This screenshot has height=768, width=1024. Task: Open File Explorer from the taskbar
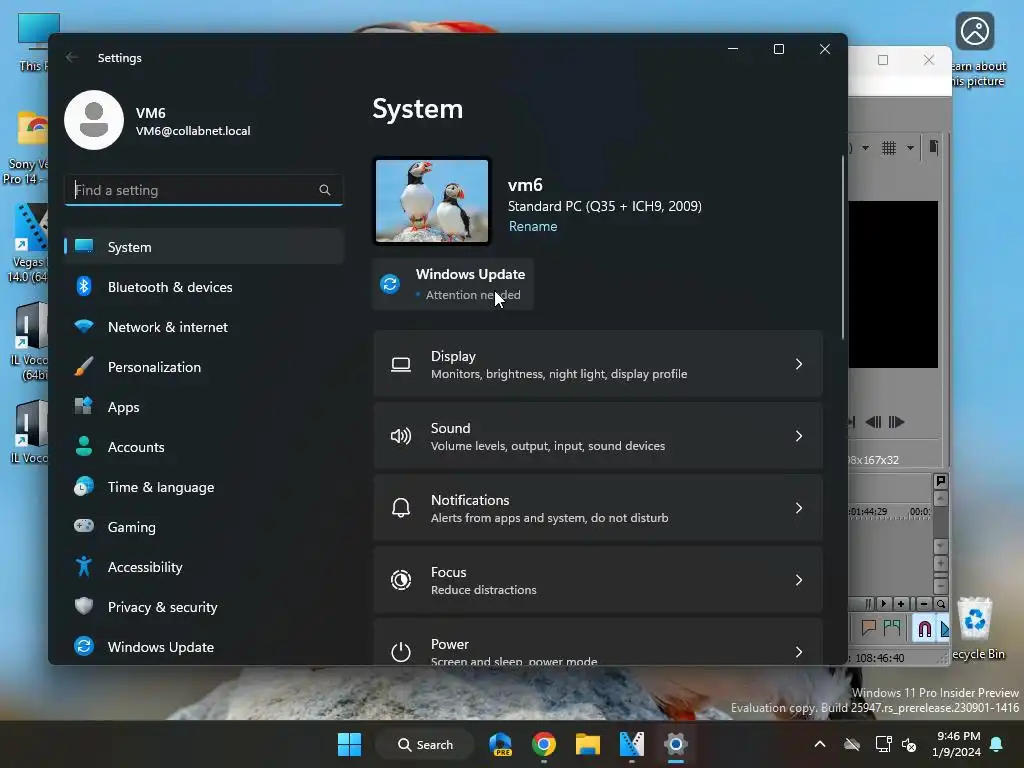click(x=588, y=744)
